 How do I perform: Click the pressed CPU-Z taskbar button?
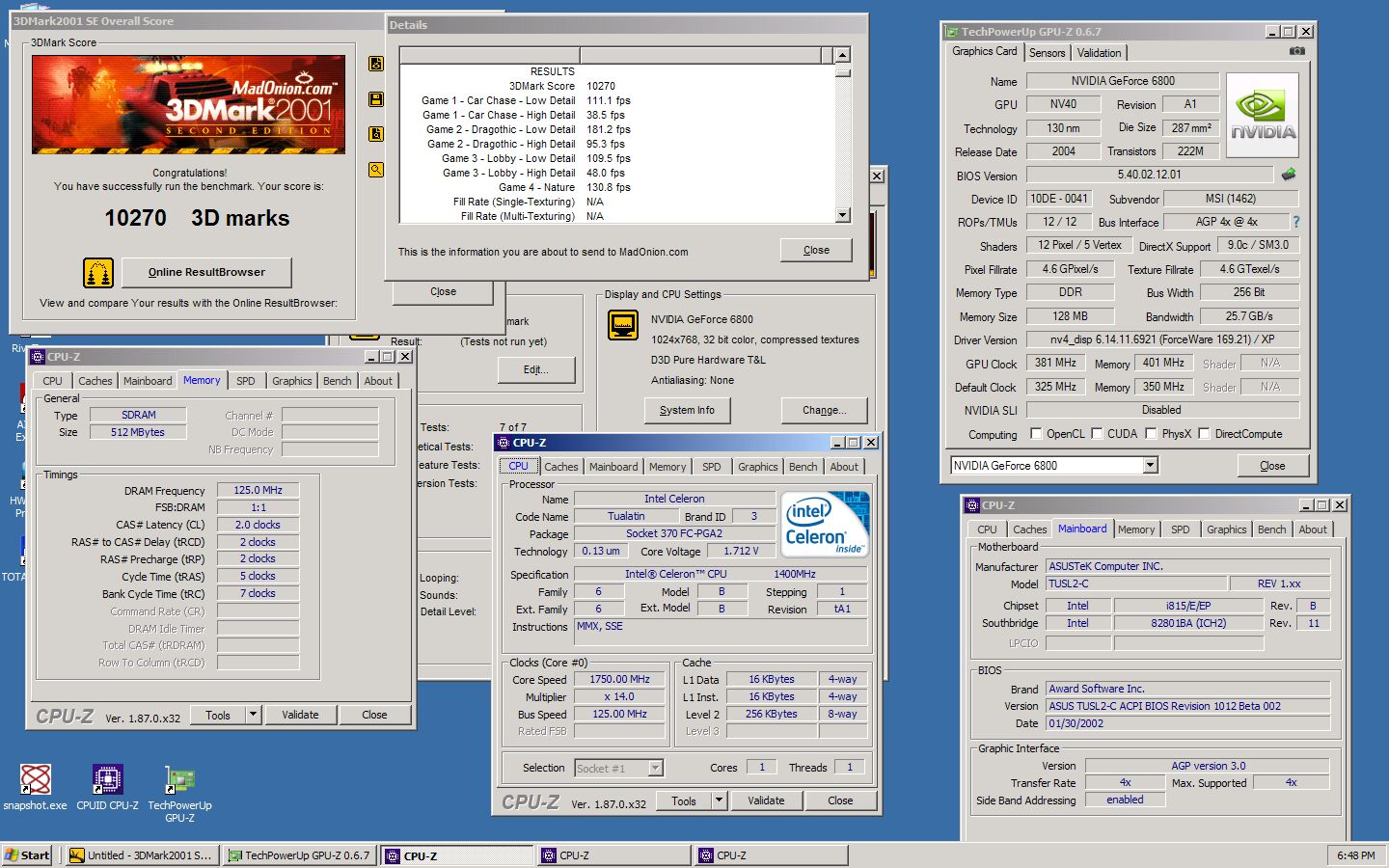455,855
